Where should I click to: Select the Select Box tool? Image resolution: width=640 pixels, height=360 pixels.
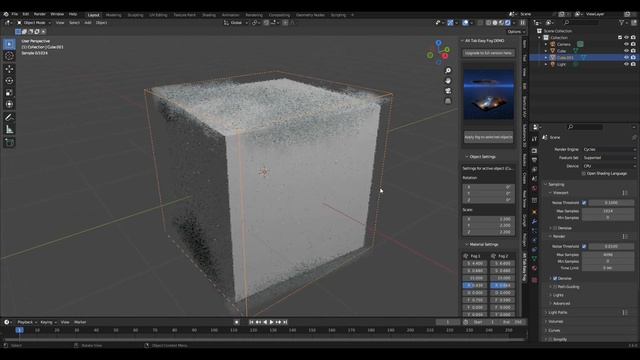(9, 44)
